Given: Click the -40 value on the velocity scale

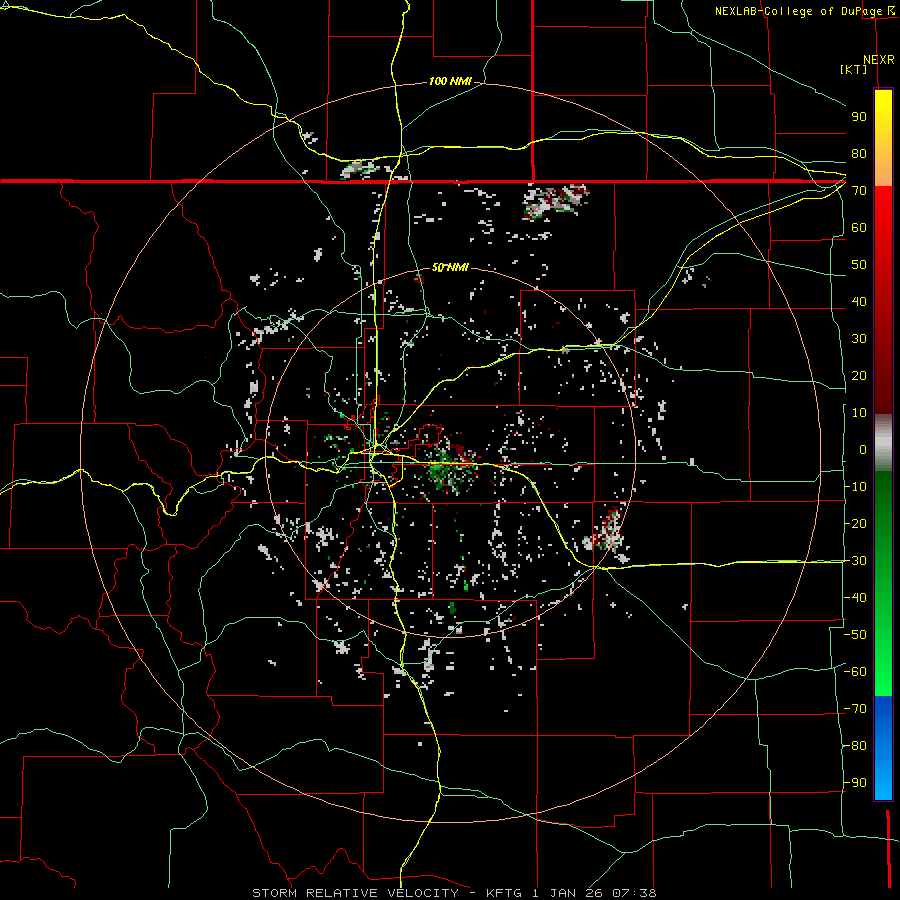Looking at the screenshot, I should pyautogui.click(x=855, y=598).
